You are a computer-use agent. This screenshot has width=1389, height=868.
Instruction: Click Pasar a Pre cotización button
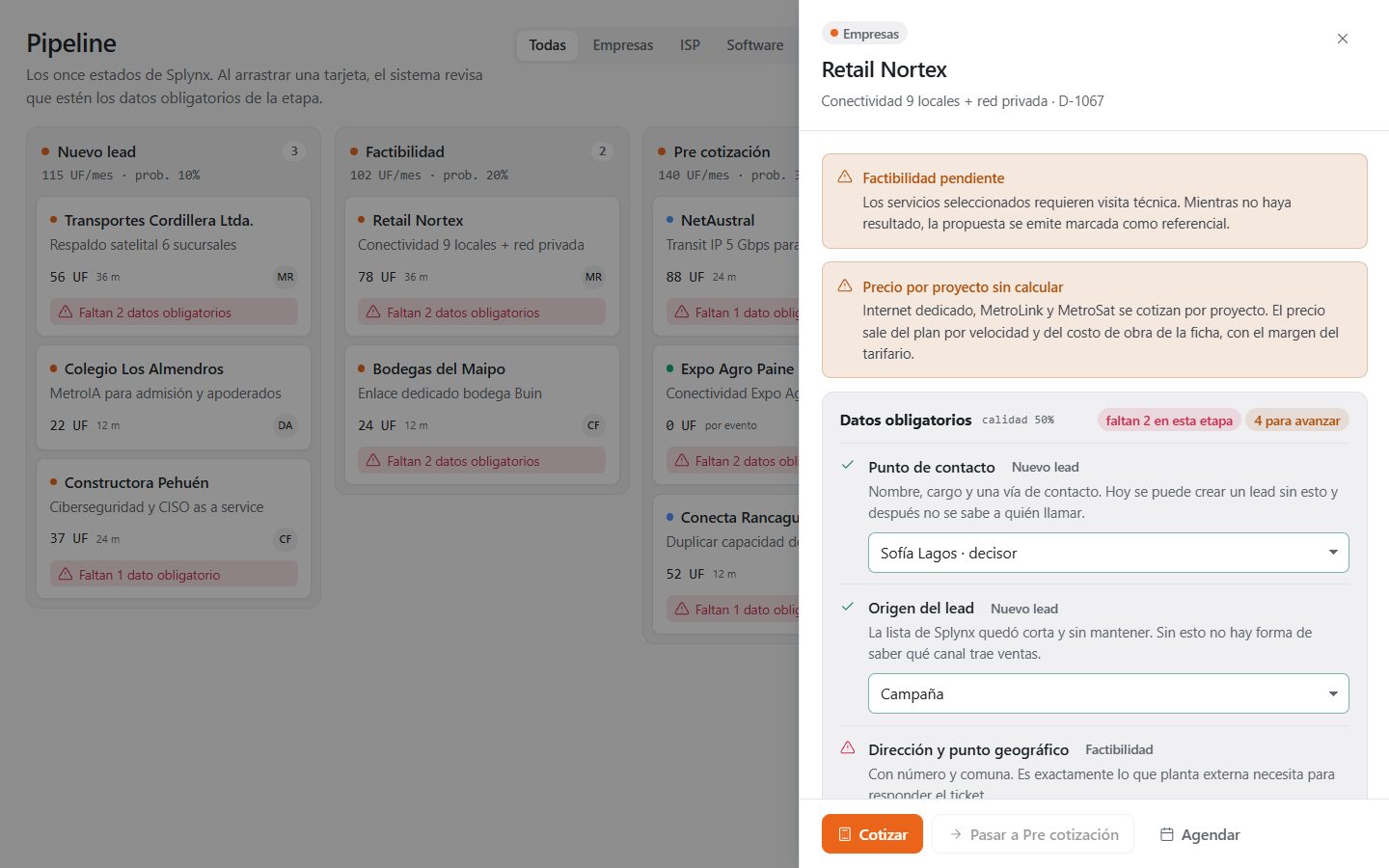(x=1032, y=834)
